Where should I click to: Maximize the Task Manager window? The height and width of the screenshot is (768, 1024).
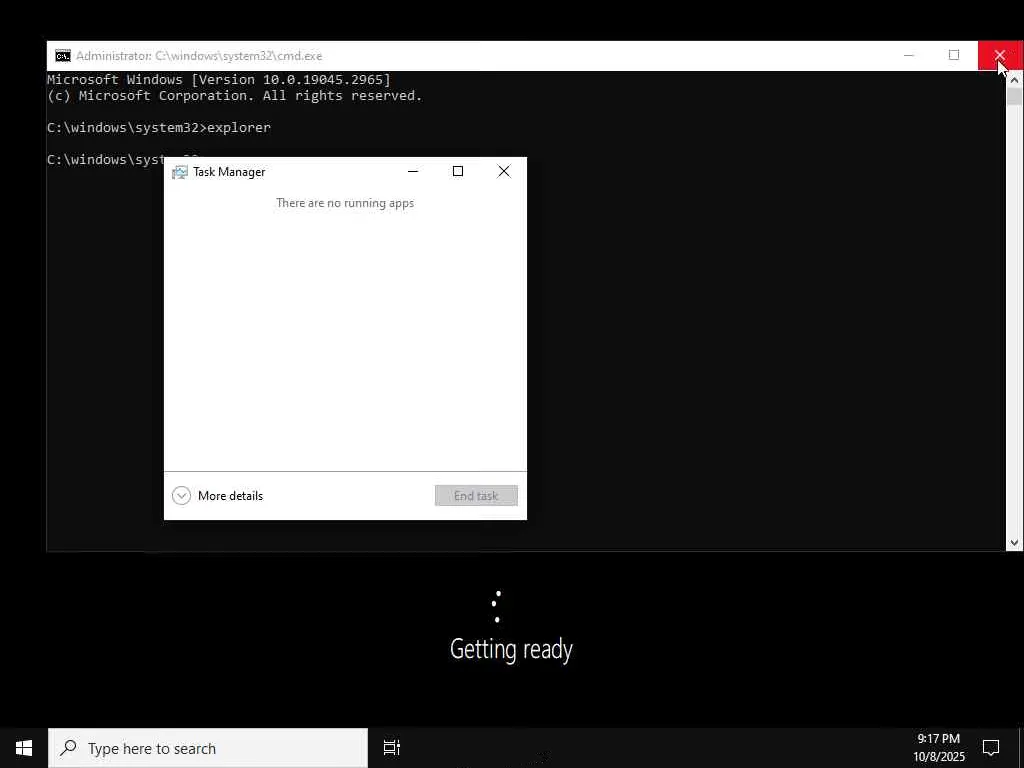[458, 171]
